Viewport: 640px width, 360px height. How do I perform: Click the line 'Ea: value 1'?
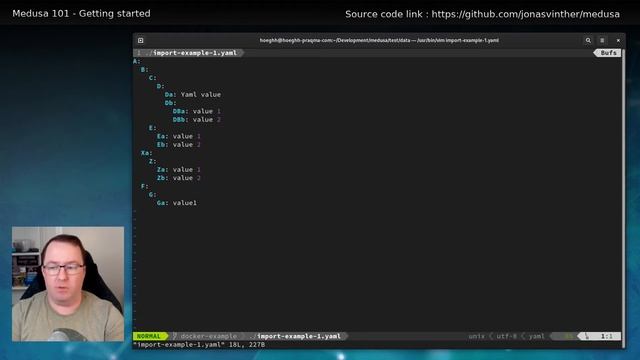pyautogui.click(x=179, y=136)
